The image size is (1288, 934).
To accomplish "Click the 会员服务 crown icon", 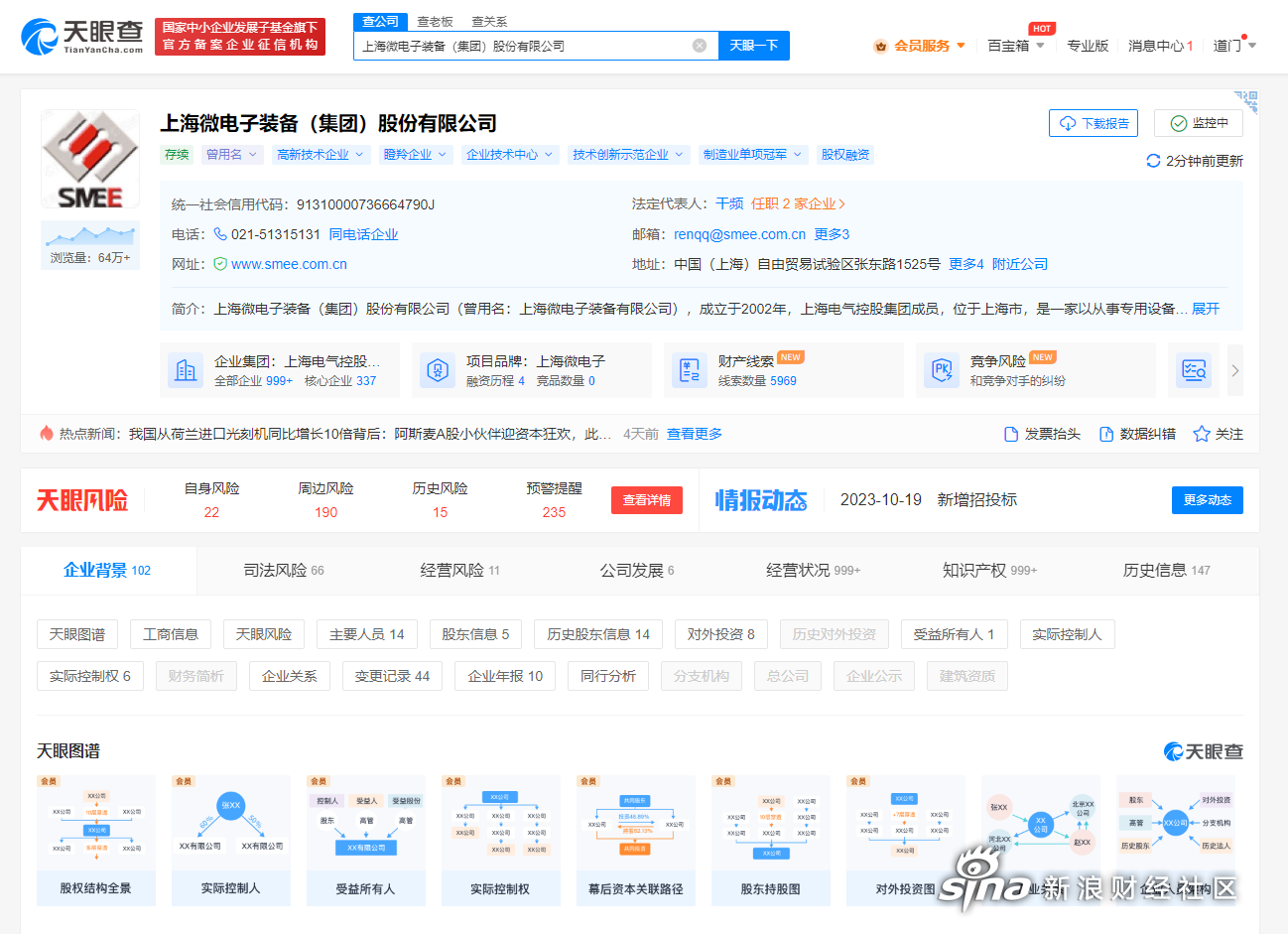I will click(x=880, y=46).
